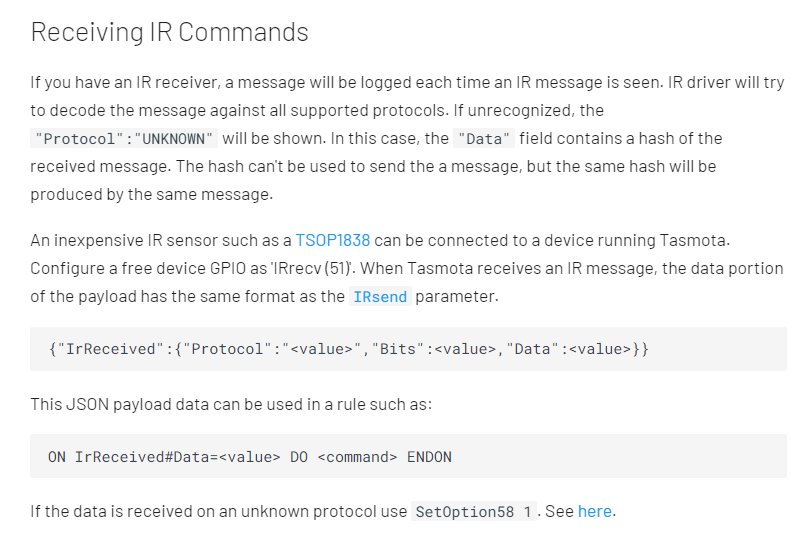Screen dimensions: 794x534
Task: Click the ENDON keyword in rule example
Action: tap(429, 457)
